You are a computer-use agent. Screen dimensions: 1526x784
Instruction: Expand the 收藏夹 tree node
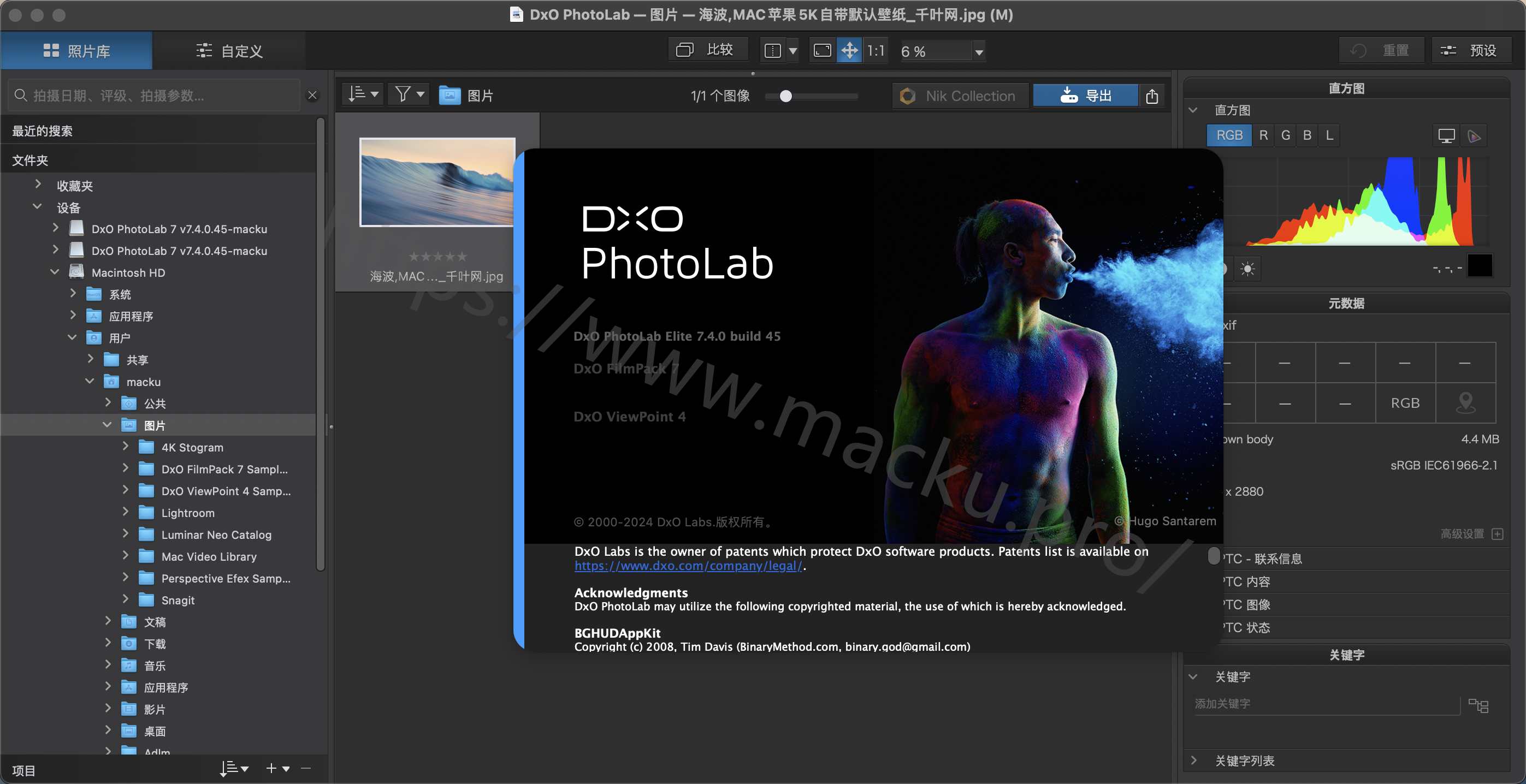[38, 185]
